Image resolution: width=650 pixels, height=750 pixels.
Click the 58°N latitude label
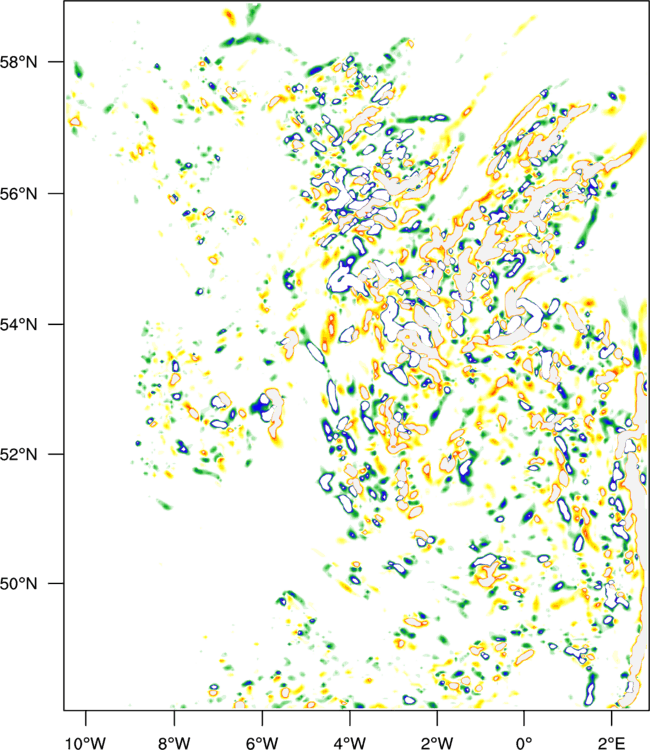[x=19, y=62]
